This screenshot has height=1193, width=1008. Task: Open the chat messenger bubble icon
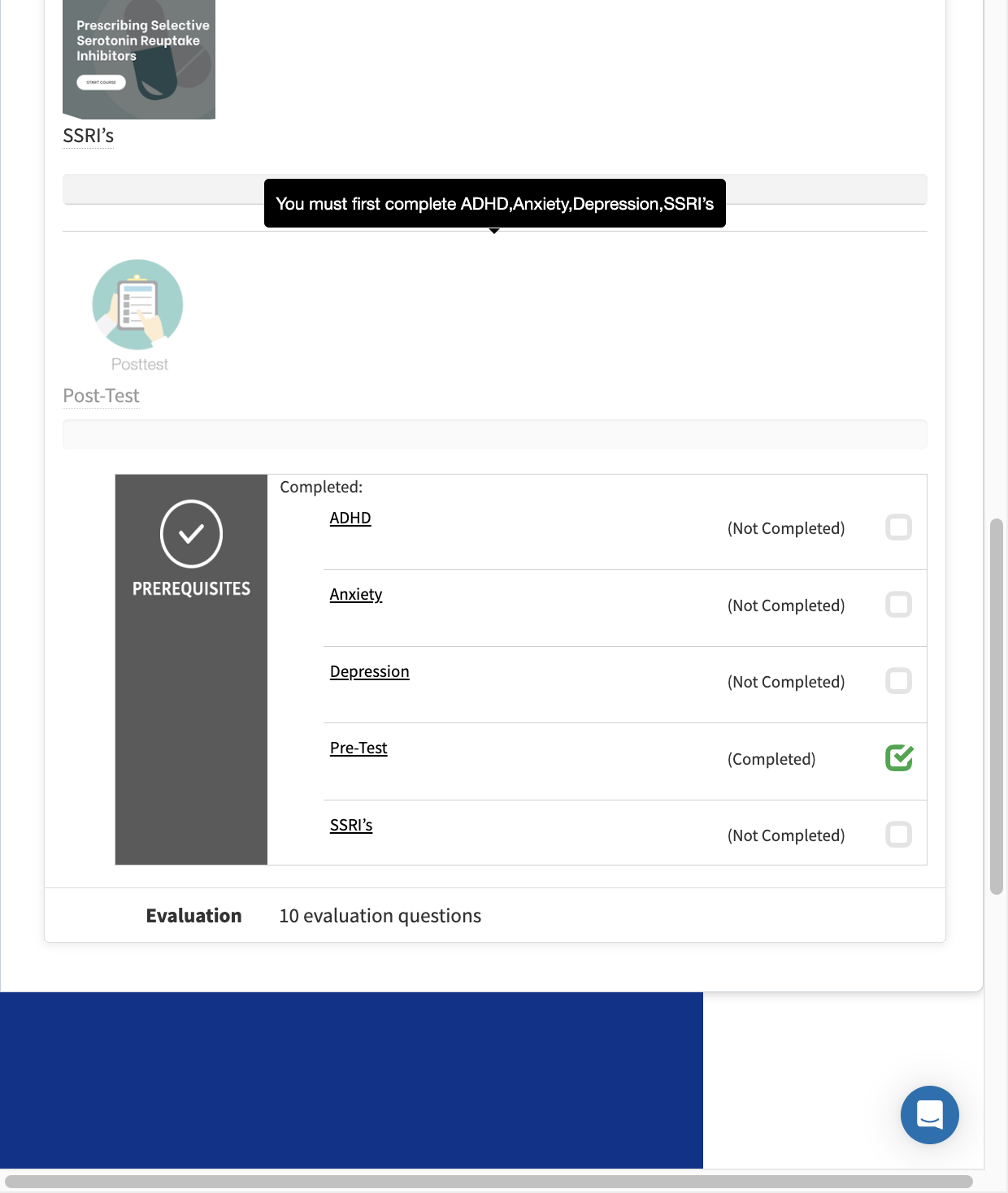point(930,1115)
